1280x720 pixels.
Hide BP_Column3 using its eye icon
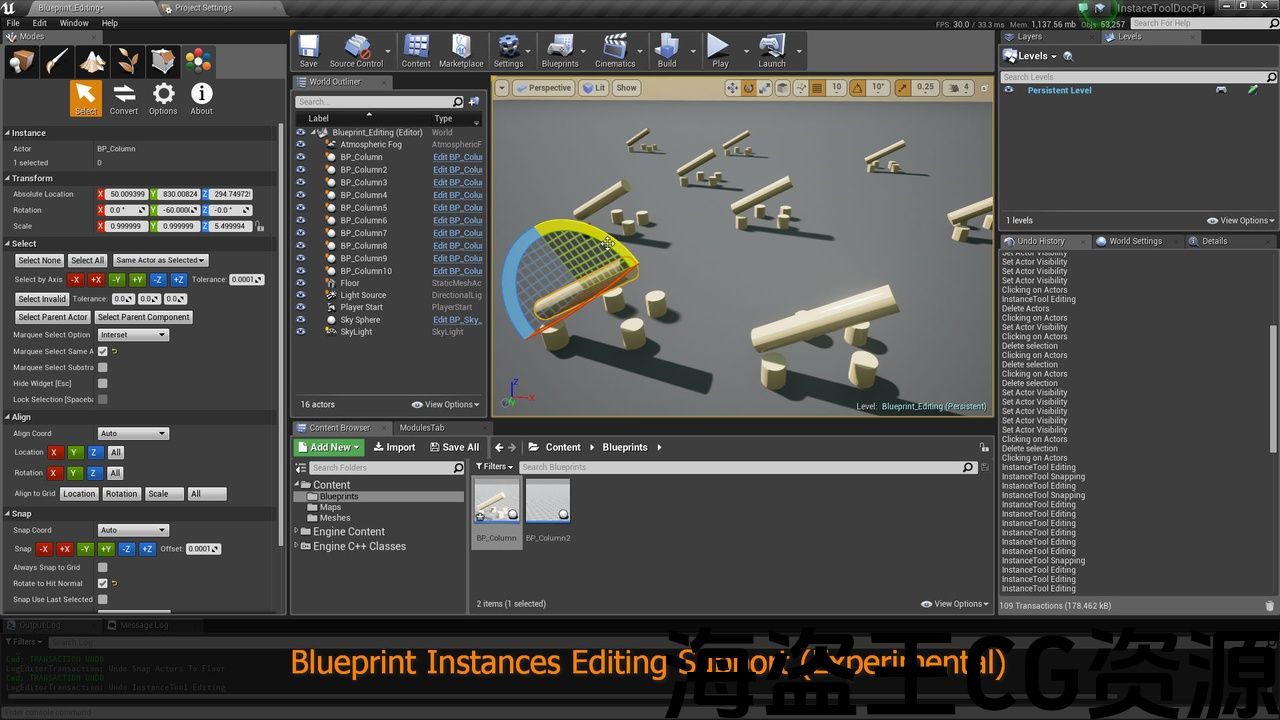click(300, 182)
